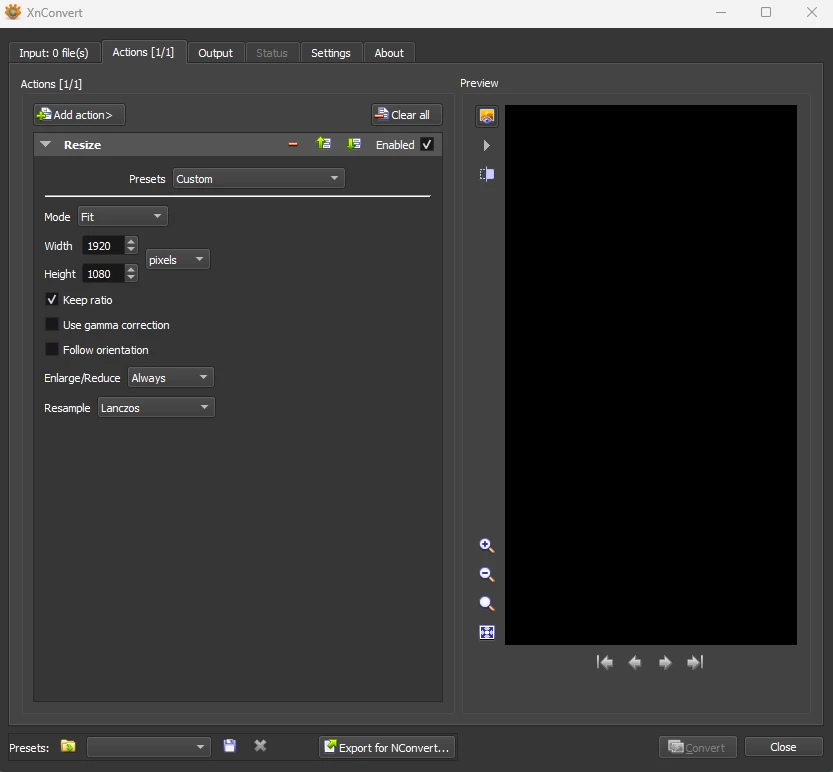
Task: Check the Follow orientation option
Action: [52, 350]
